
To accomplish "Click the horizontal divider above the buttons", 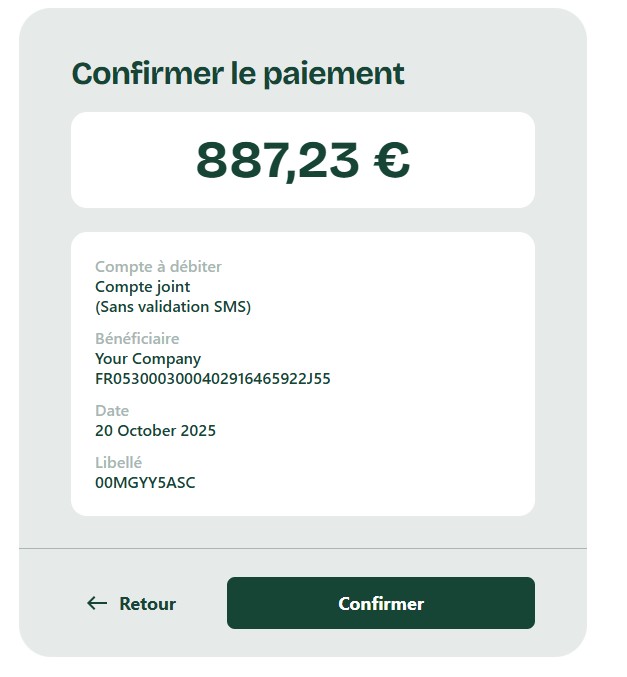I will pos(302,548).
